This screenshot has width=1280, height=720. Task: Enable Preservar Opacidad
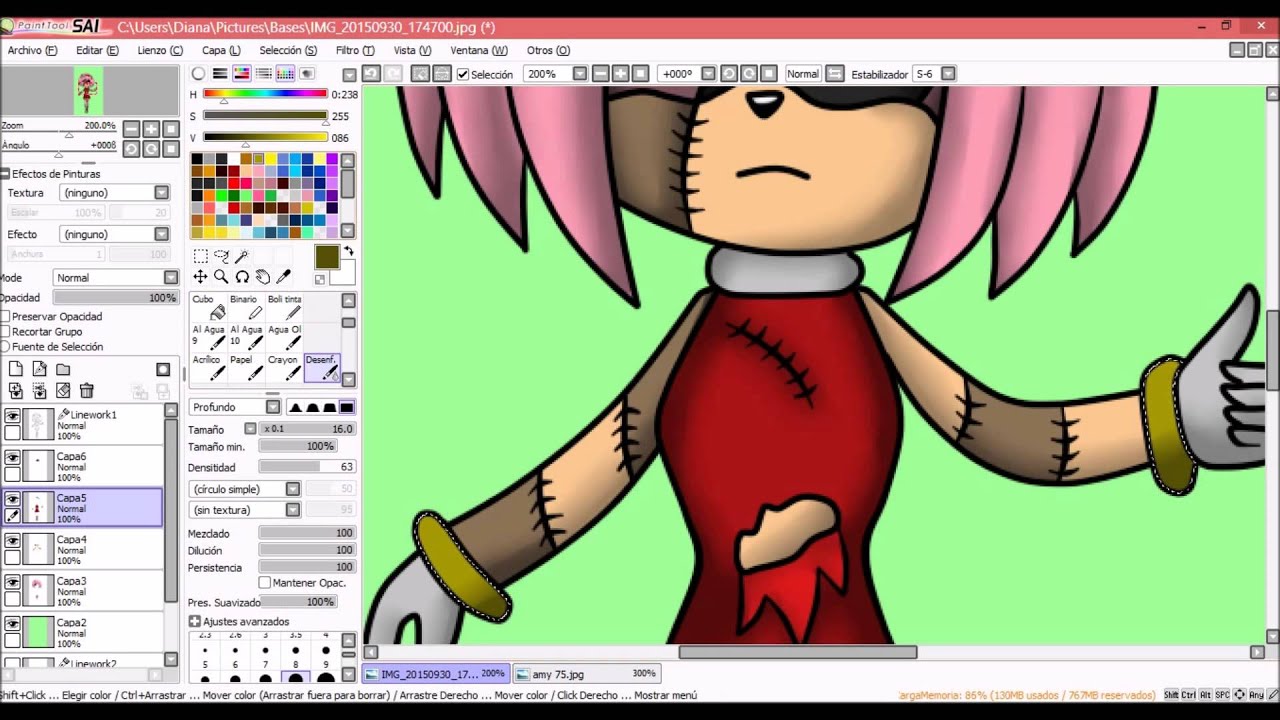pyautogui.click(x=5, y=317)
